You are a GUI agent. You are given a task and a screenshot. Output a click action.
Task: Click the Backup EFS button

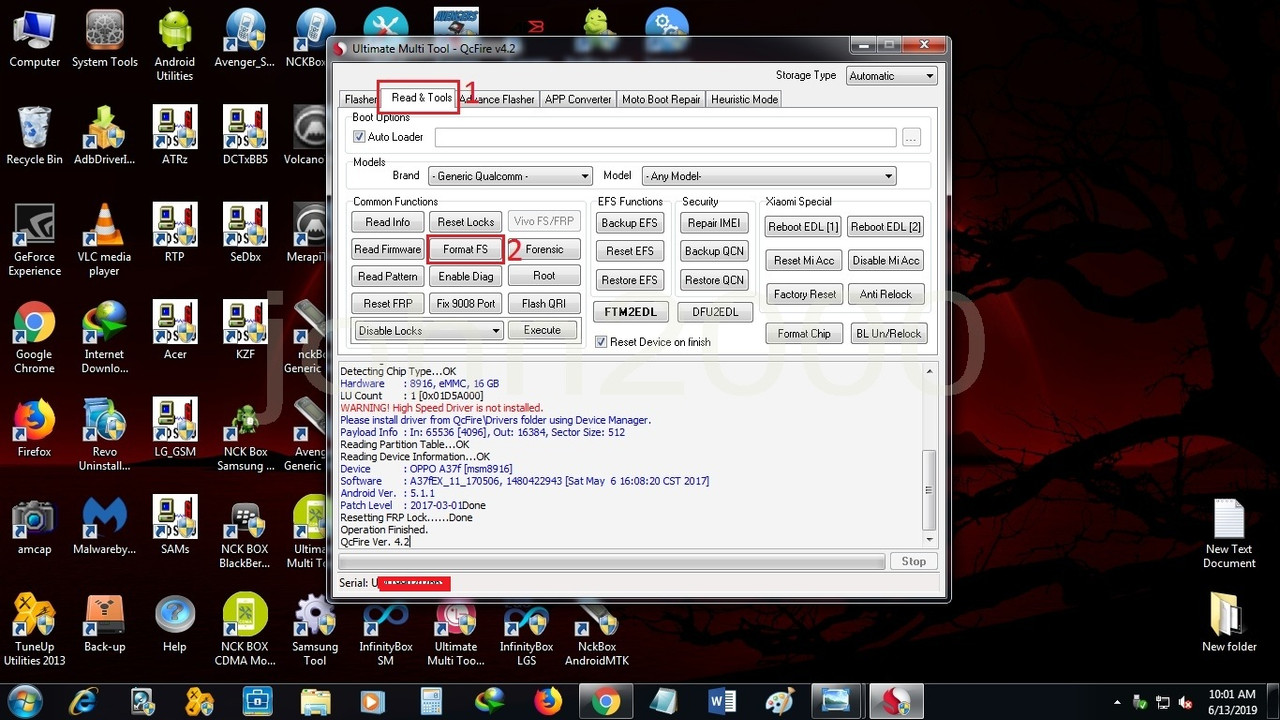tap(630, 223)
